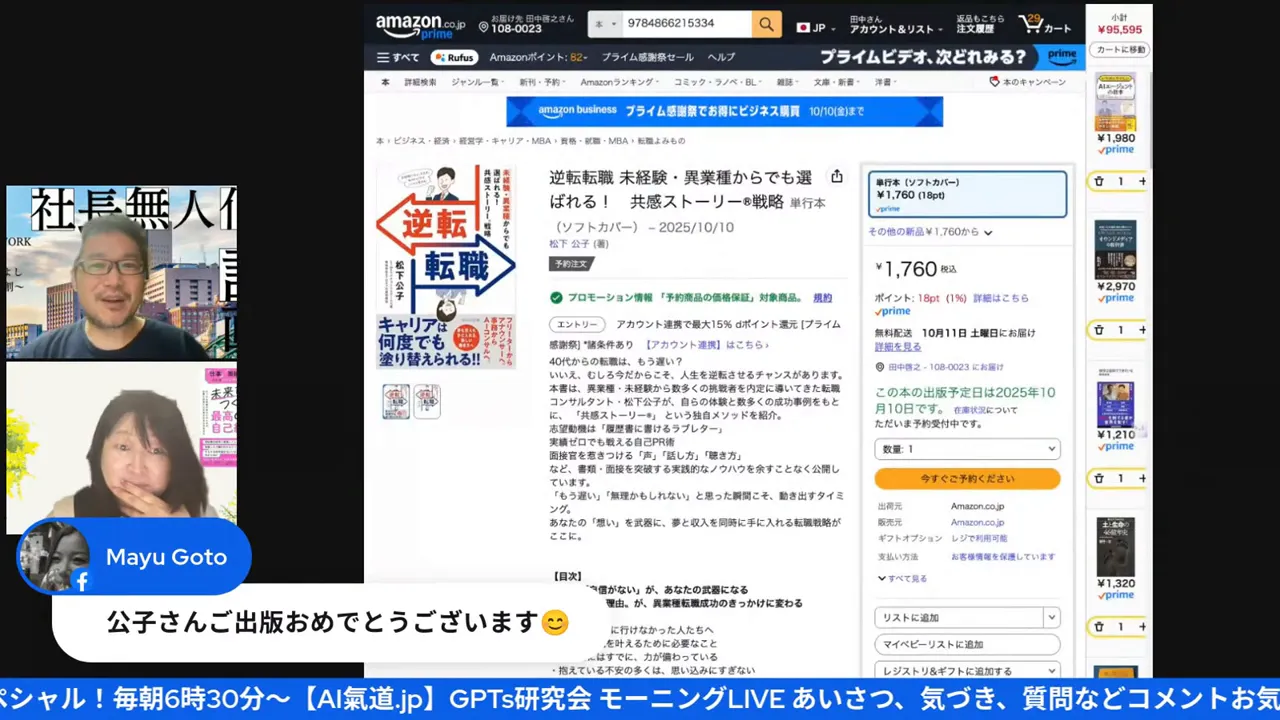Expand the Amazonポイント: 82 dropdown
Image resolution: width=1280 pixels, height=720 pixels.
point(539,58)
